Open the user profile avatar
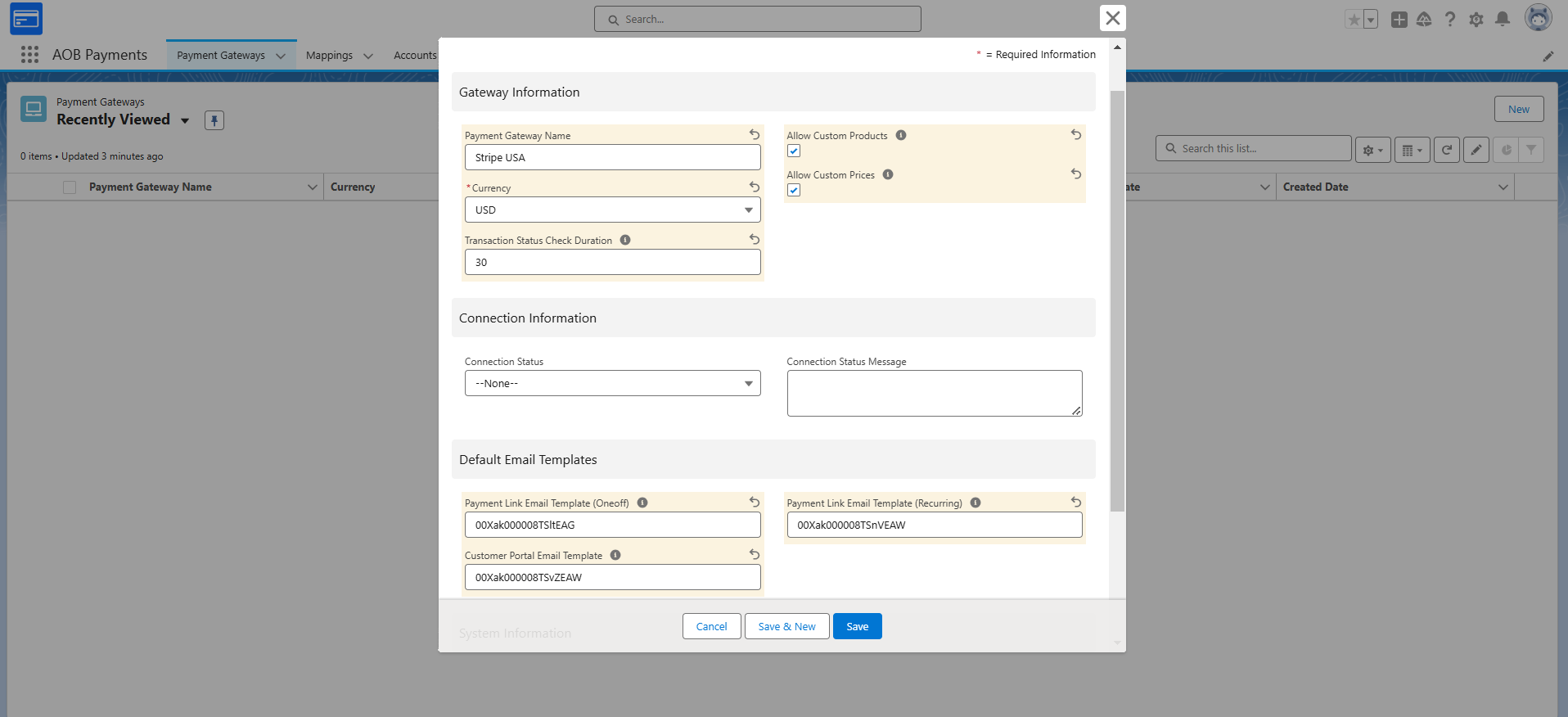Screen dimensions: 1568x717 1539,18
